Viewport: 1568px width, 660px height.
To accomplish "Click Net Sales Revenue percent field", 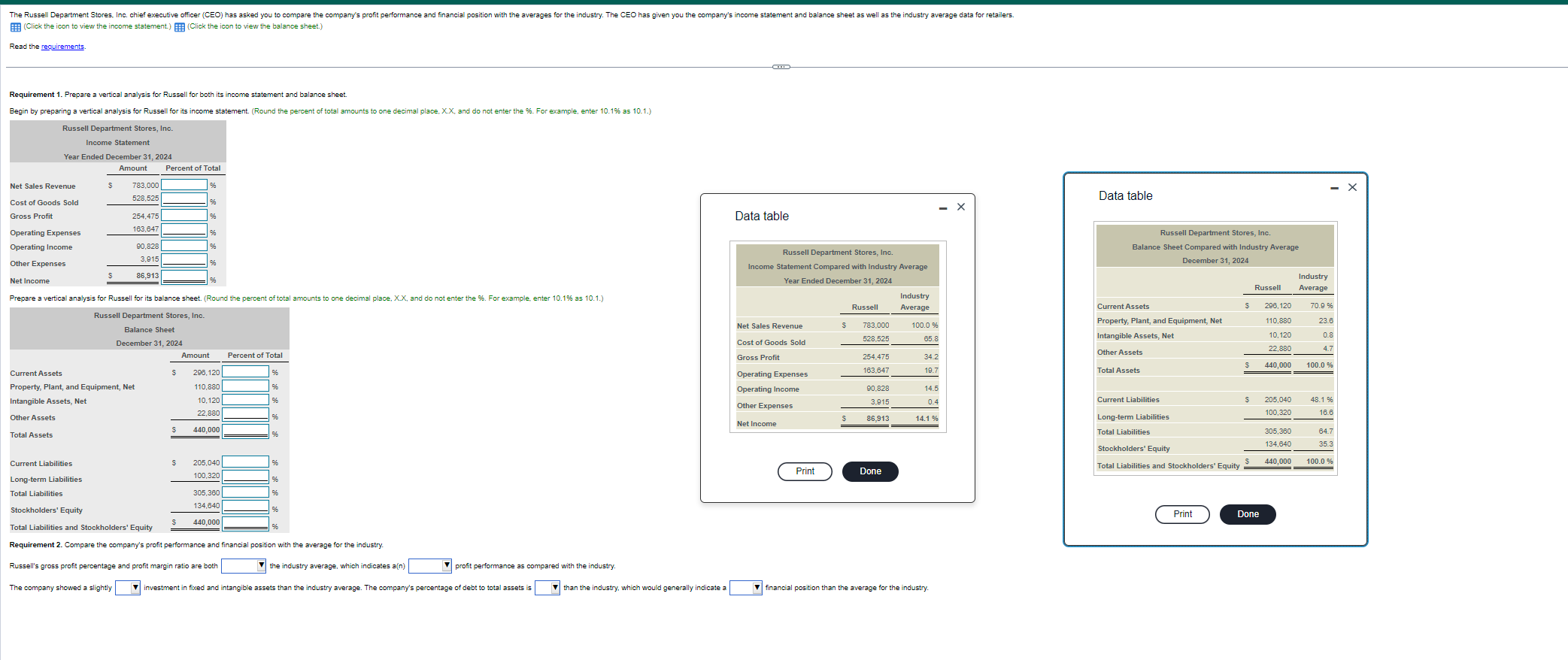I will (x=184, y=185).
